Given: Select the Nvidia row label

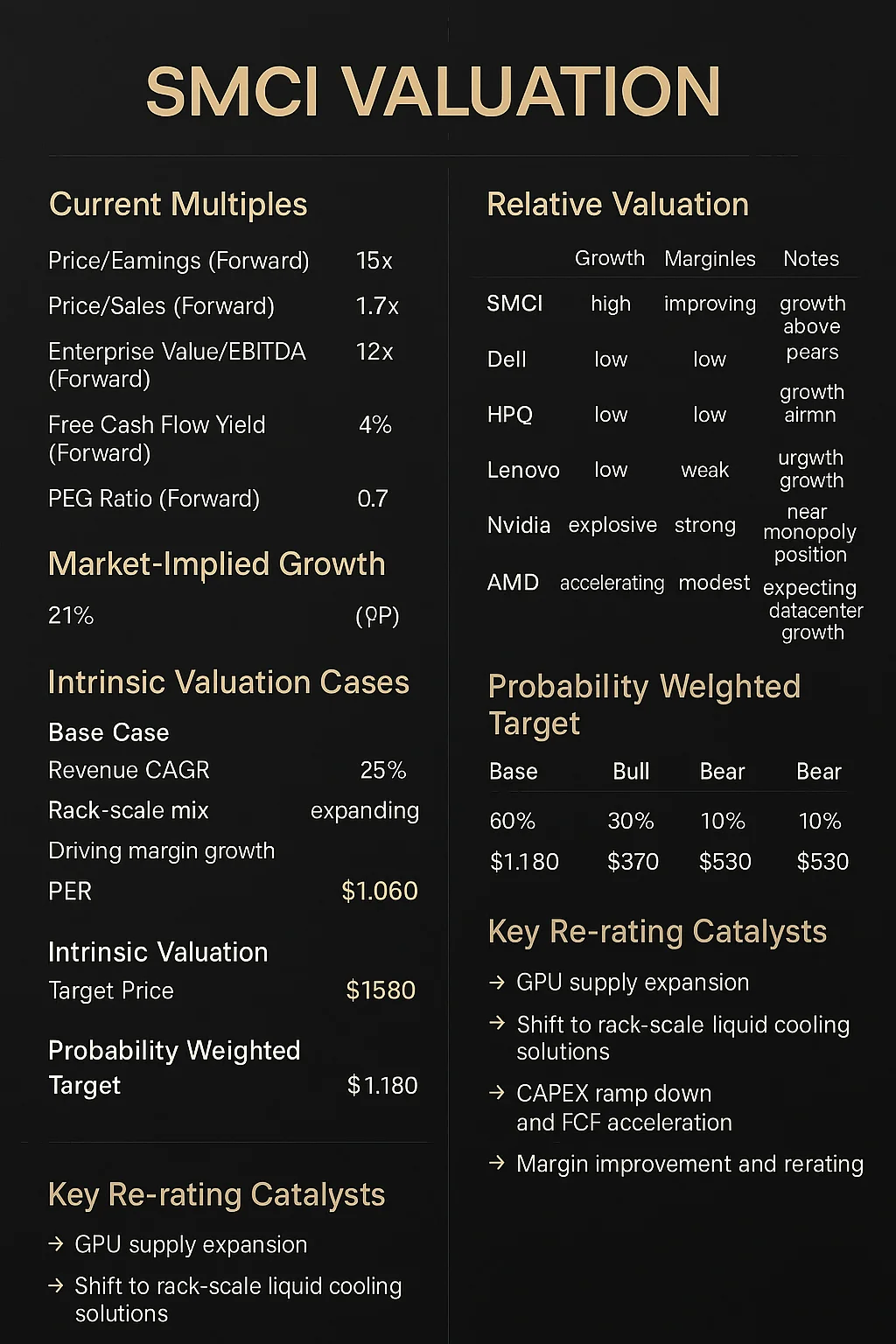Looking at the screenshot, I should [519, 525].
